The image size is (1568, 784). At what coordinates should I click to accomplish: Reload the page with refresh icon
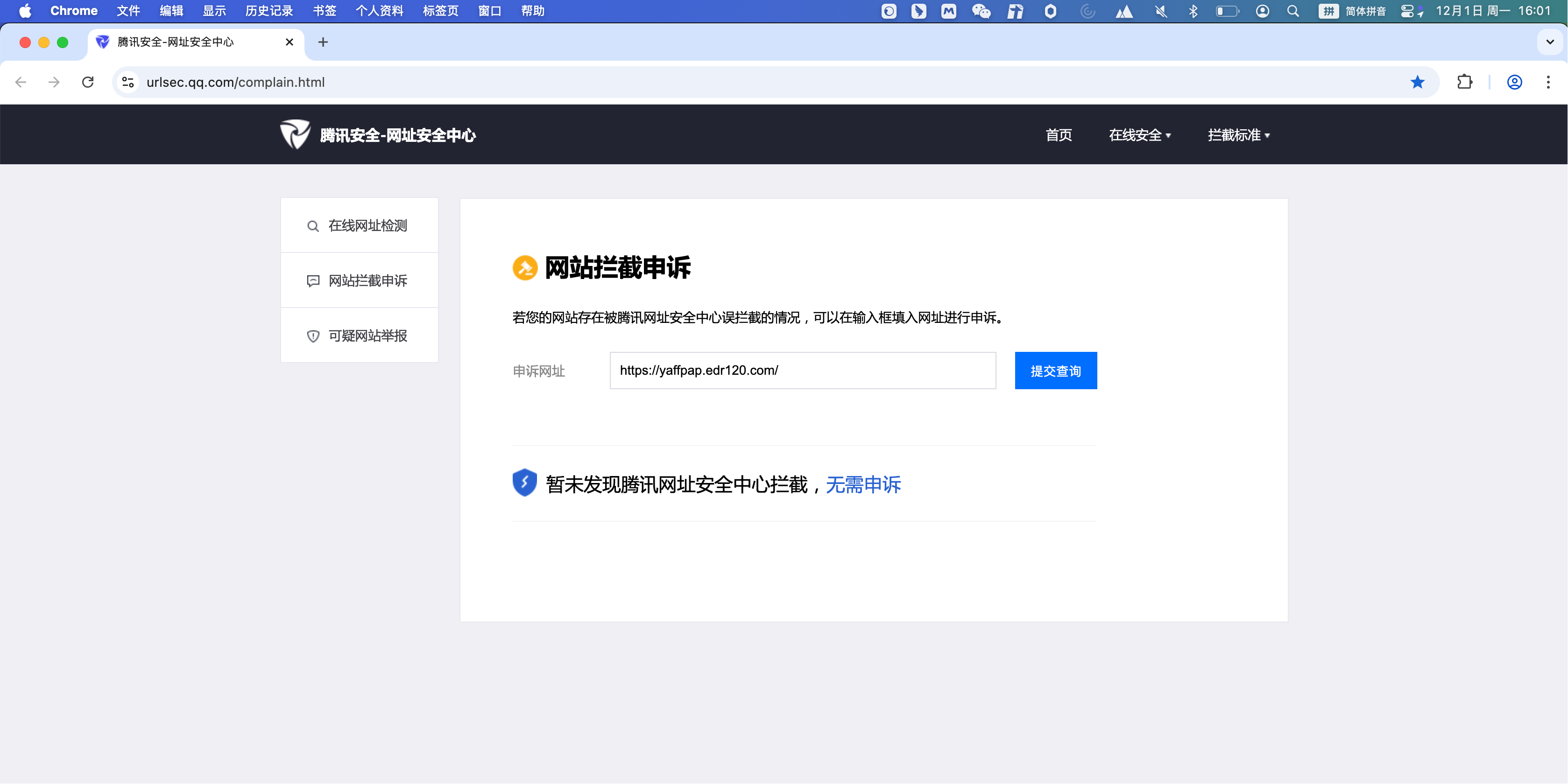point(88,82)
